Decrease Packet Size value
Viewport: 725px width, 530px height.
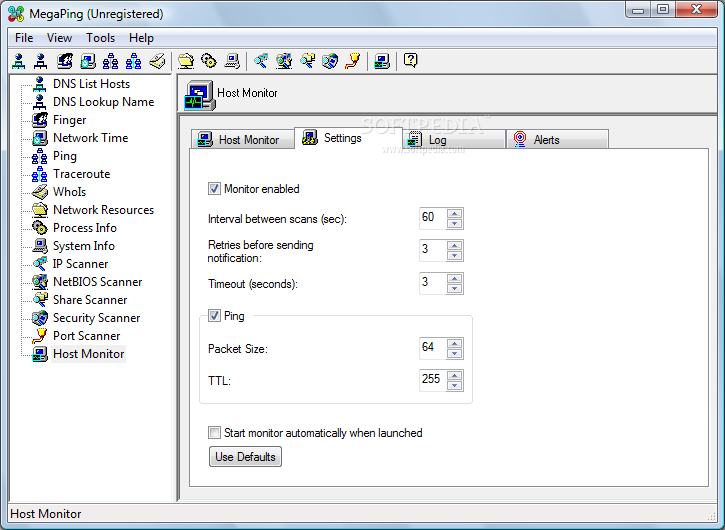tap(455, 354)
